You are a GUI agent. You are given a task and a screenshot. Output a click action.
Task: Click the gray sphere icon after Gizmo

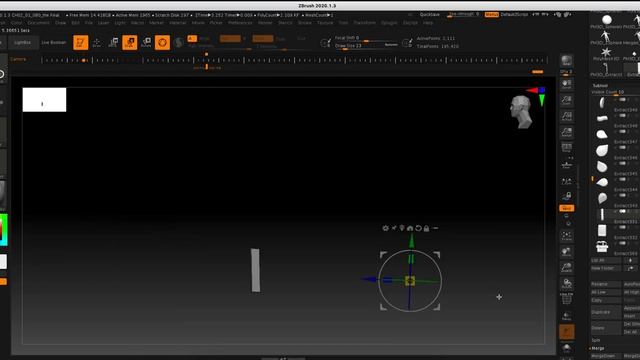[178, 42]
